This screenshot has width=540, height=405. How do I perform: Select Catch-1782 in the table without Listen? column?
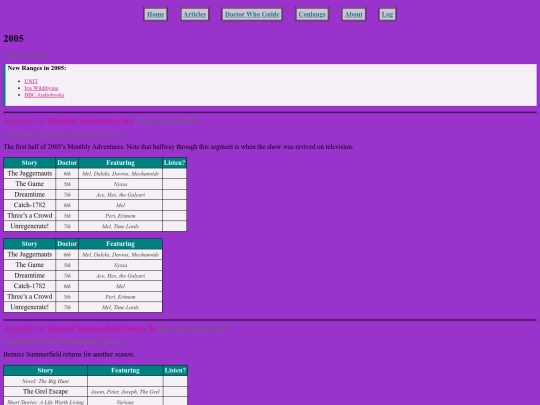click(30, 286)
